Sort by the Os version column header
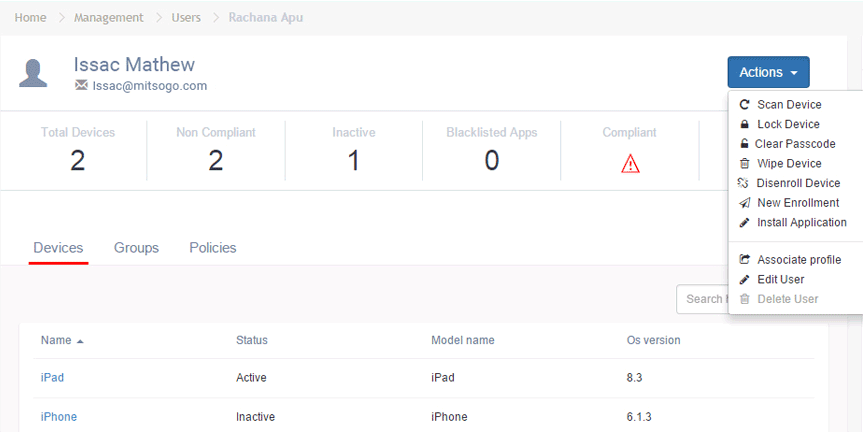The height and width of the screenshot is (432, 863). pos(654,341)
